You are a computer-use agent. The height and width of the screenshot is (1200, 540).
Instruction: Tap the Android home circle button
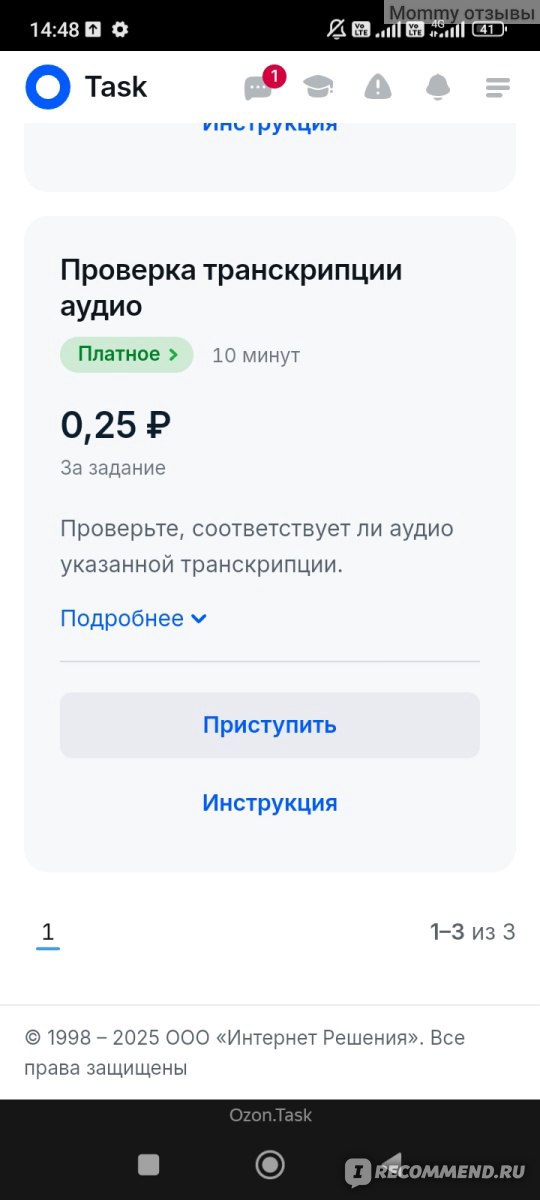coord(270,1164)
